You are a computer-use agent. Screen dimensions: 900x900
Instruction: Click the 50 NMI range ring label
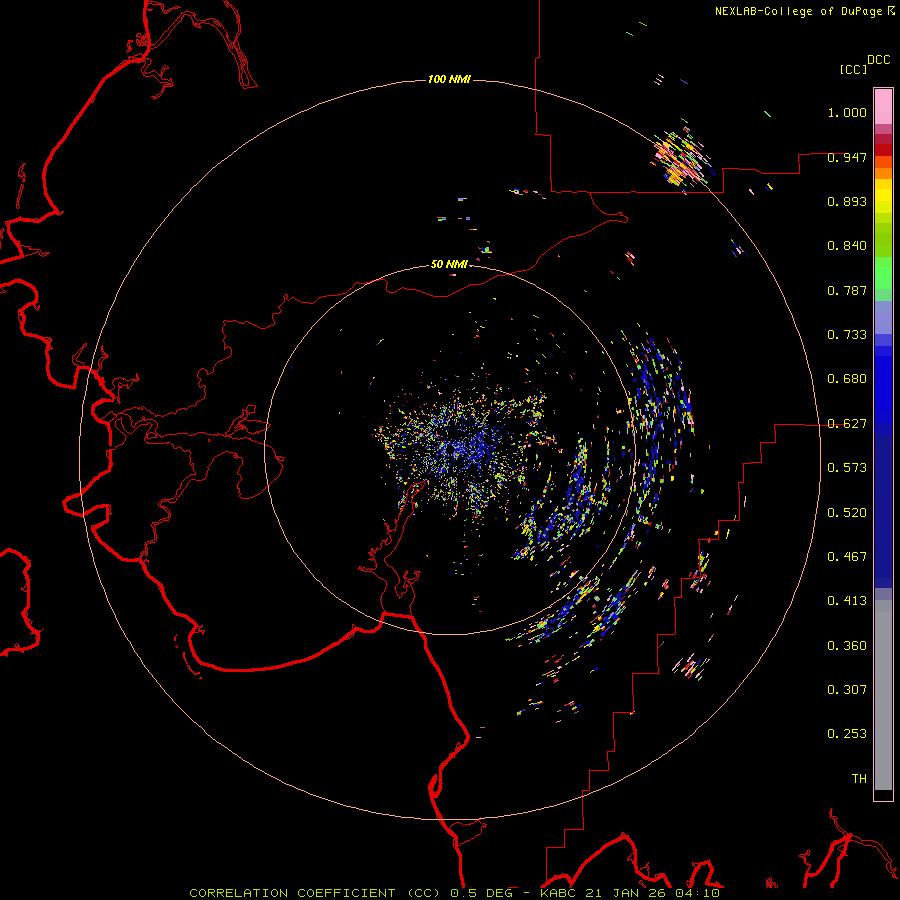449,264
